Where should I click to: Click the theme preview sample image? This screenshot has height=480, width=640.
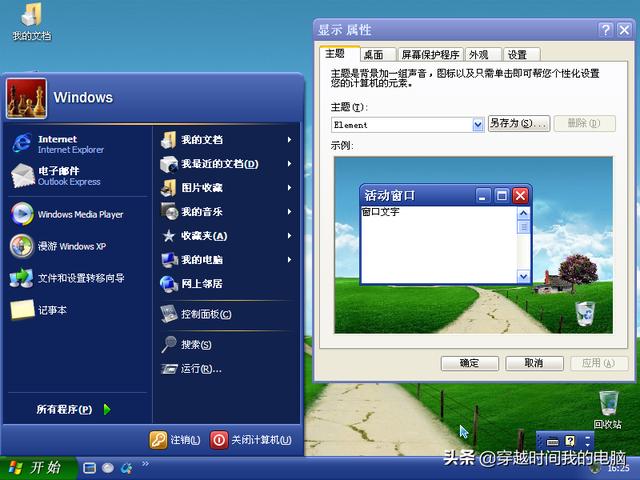[473, 245]
